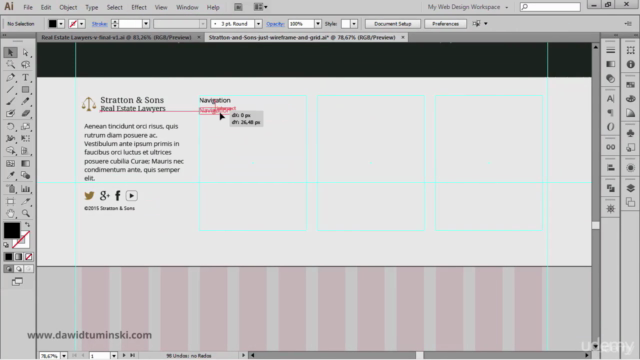Open the Align panel icon

pos(611,168)
